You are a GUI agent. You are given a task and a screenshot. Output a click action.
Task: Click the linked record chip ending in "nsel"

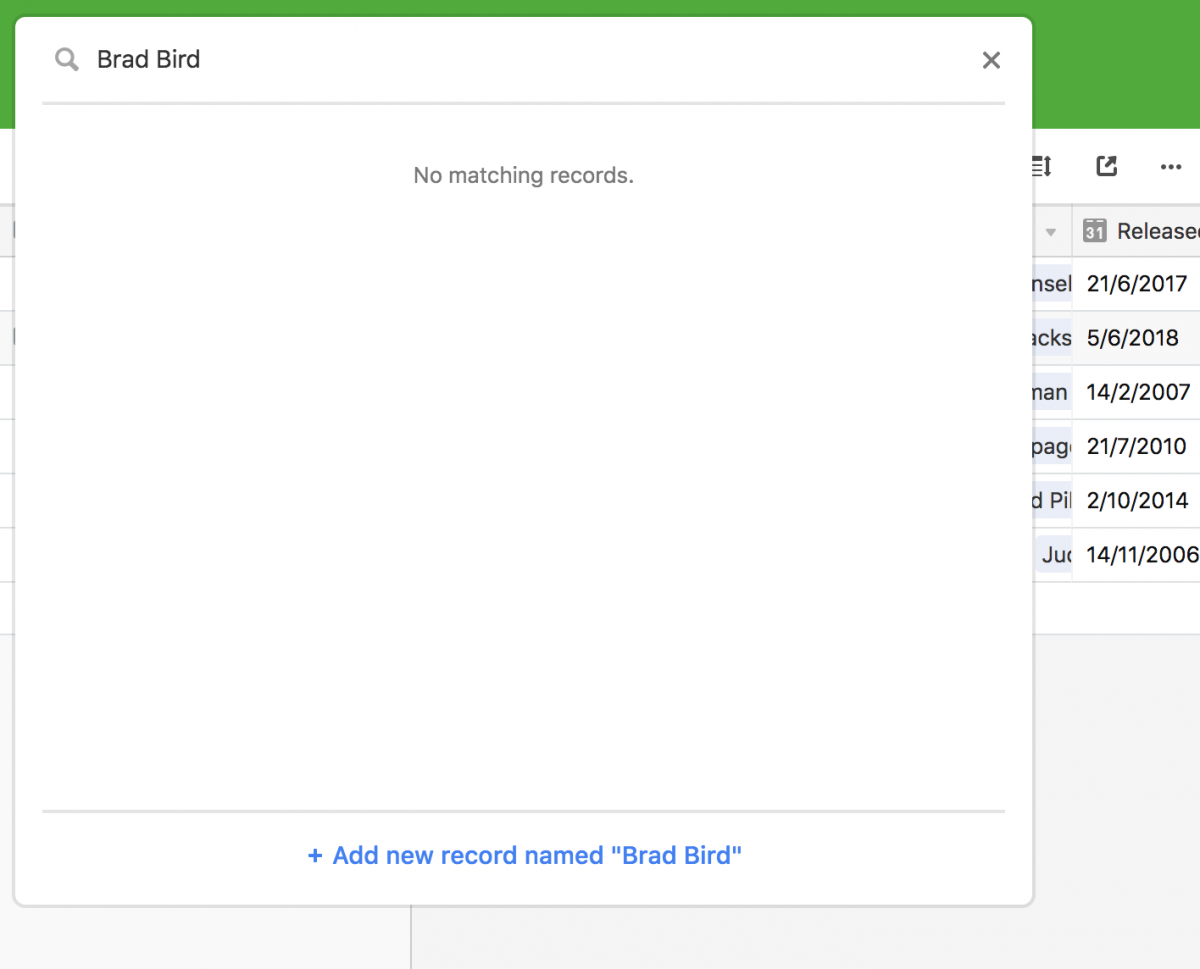[1052, 284]
